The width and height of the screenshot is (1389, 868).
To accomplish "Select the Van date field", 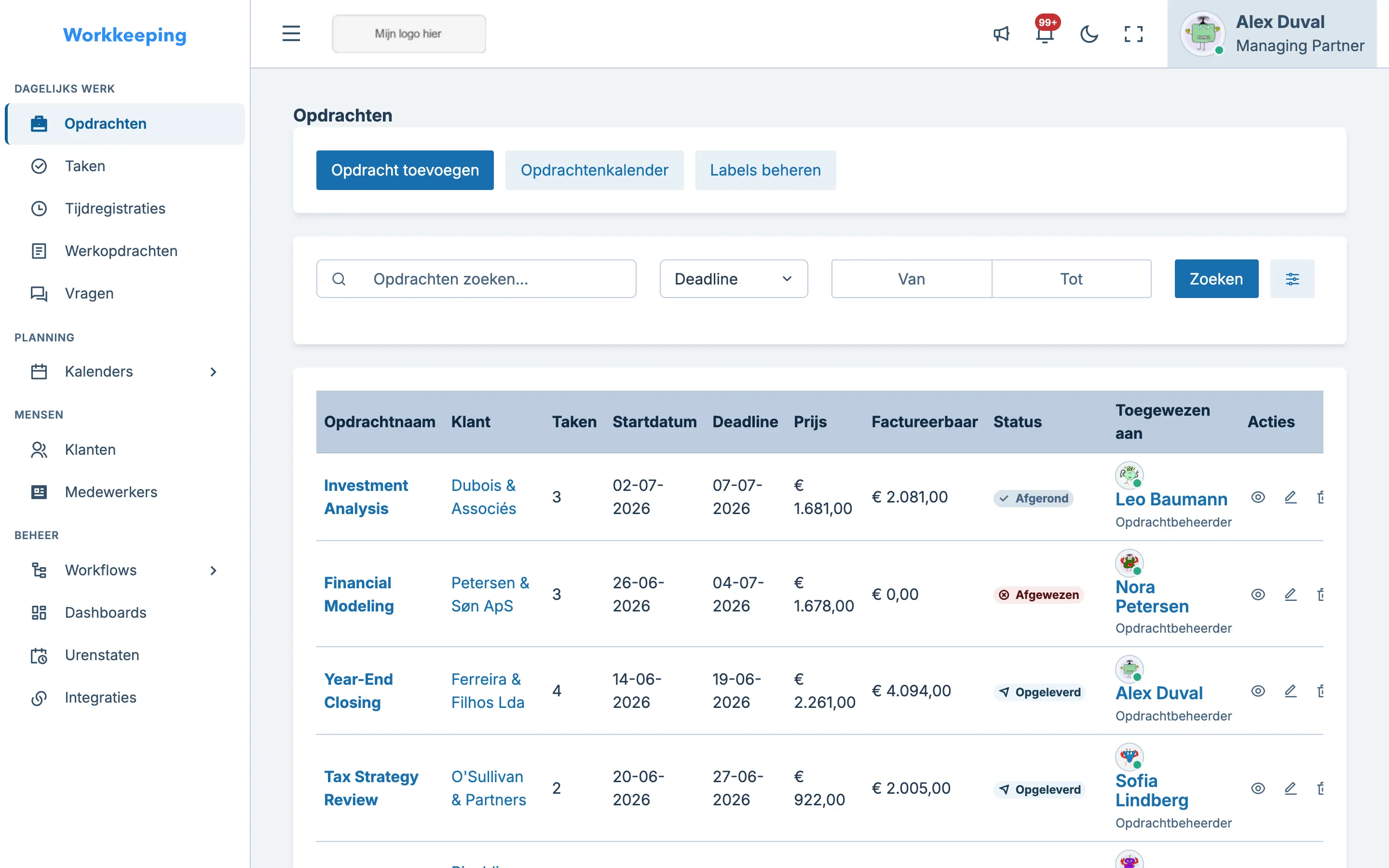I will pyautogui.click(x=912, y=279).
